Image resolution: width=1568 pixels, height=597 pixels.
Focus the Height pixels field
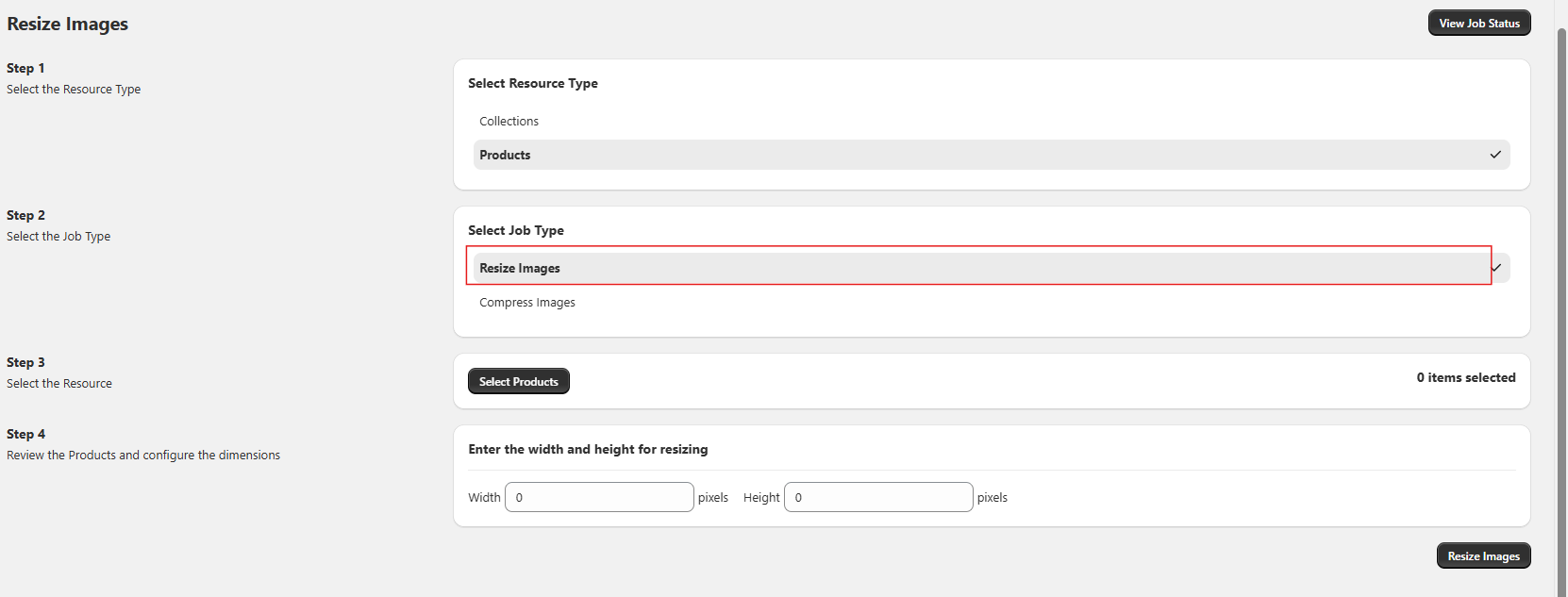[x=878, y=497]
